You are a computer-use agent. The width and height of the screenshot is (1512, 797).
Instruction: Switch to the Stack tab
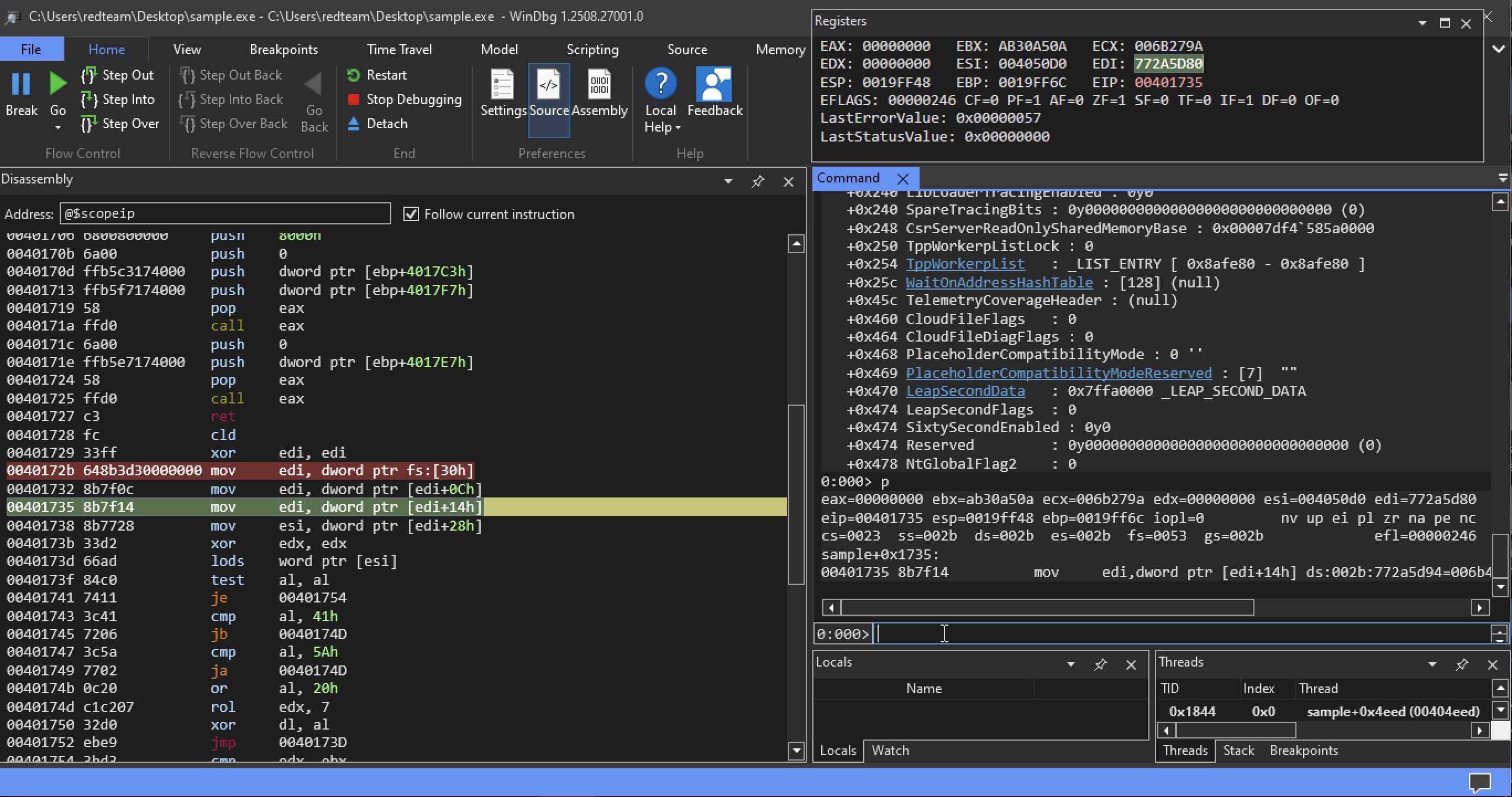click(1238, 750)
